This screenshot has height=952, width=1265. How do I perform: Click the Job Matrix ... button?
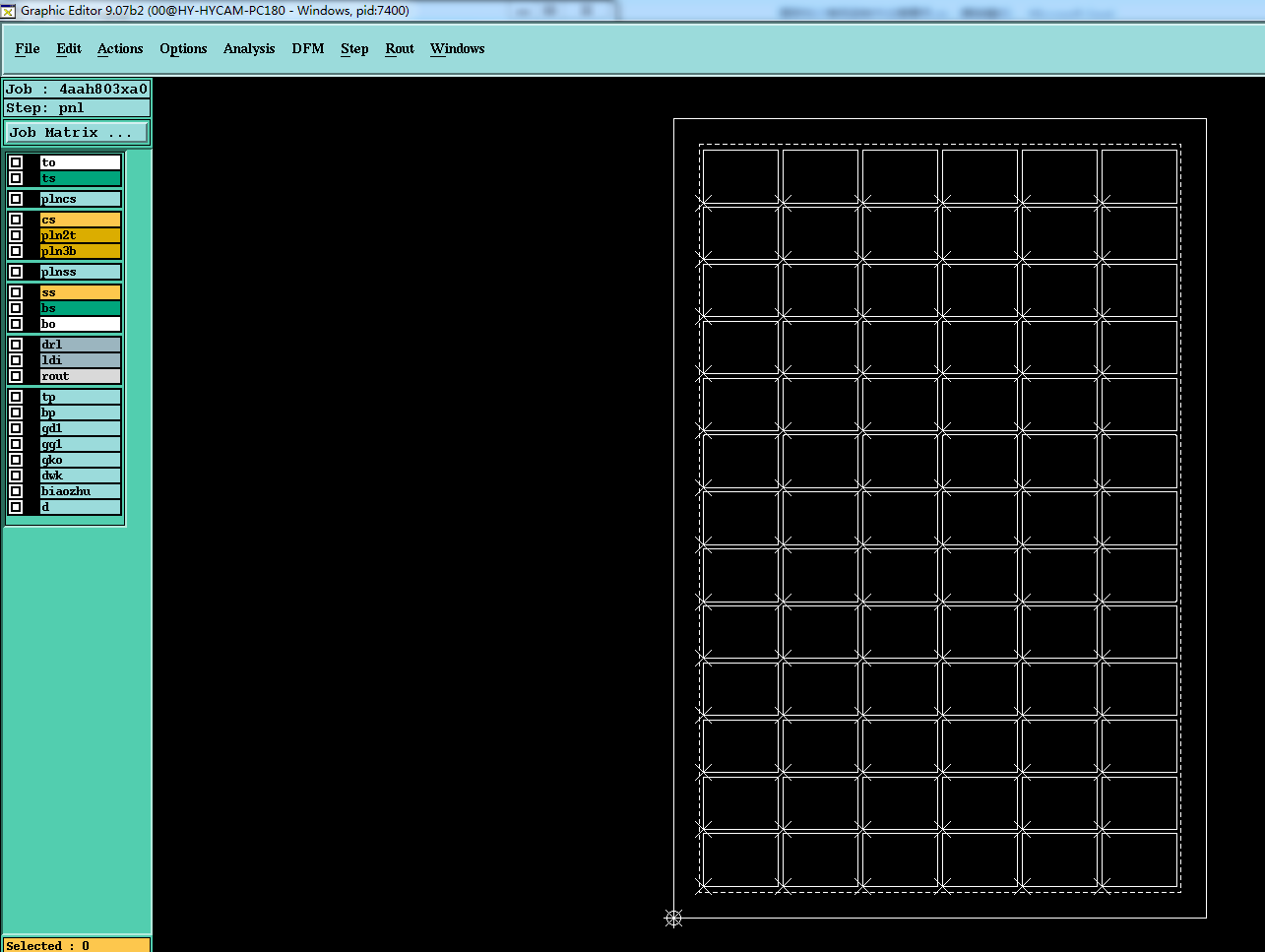[x=78, y=132]
